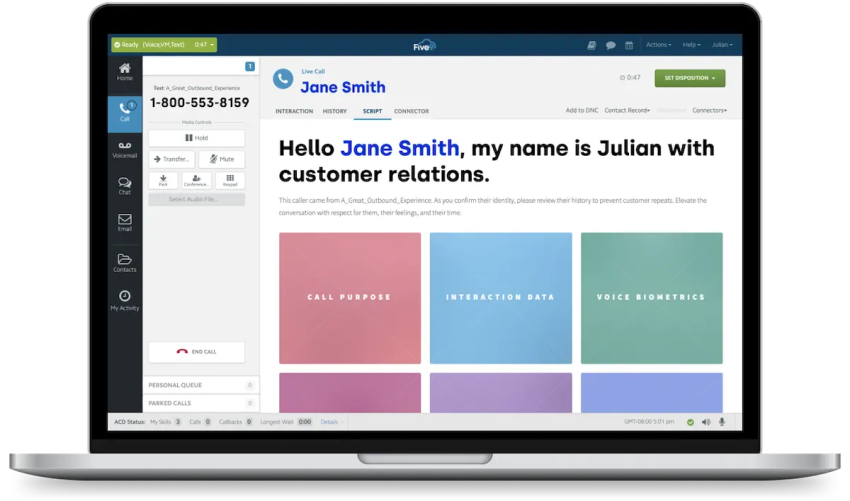
Task: Mute the call microphone
Action: (221, 159)
